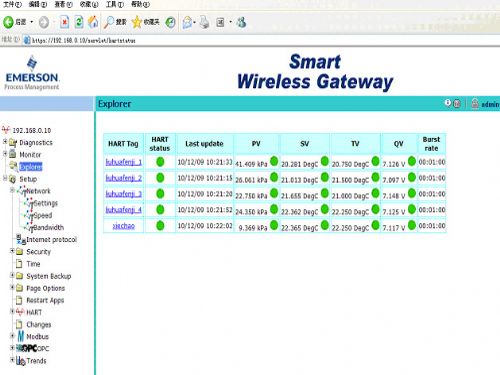Click the 'Burst rate' column header
The image size is (500, 375).
point(431,144)
